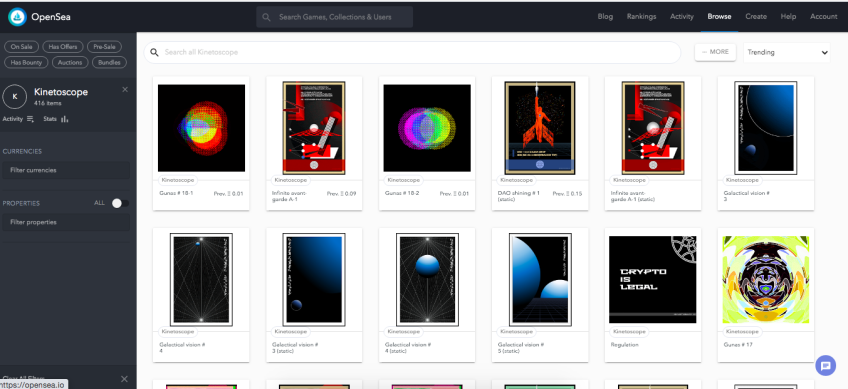
Task: Click the Kinetoscope tag on DAO shining card
Action: (516, 180)
